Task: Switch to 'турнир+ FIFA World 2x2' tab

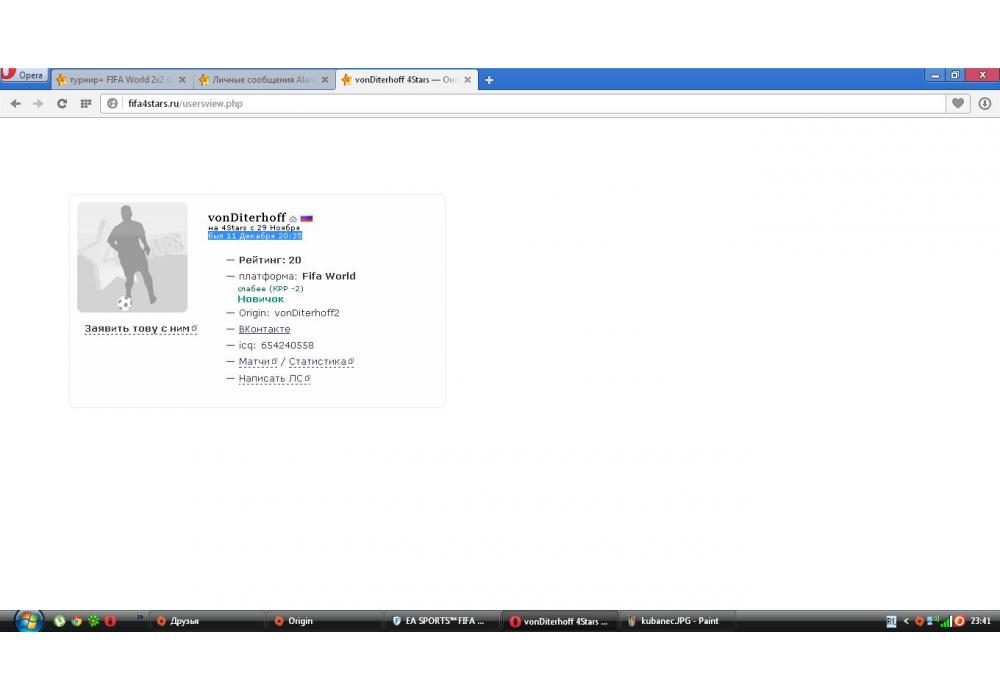Action: click(x=115, y=80)
